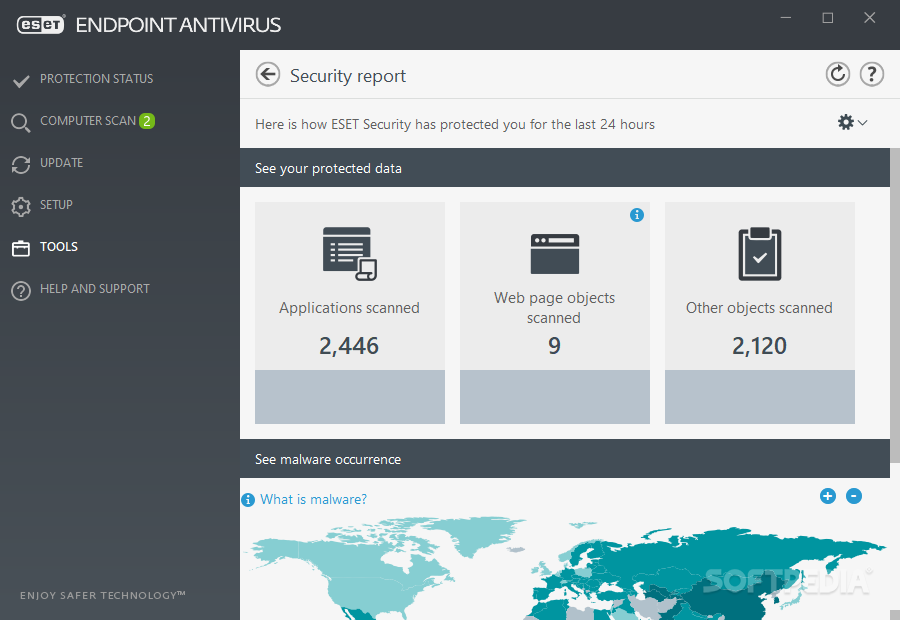Click the Other objects clipboard icon
Image resolution: width=900 pixels, height=620 pixels.
(x=759, y=254)
